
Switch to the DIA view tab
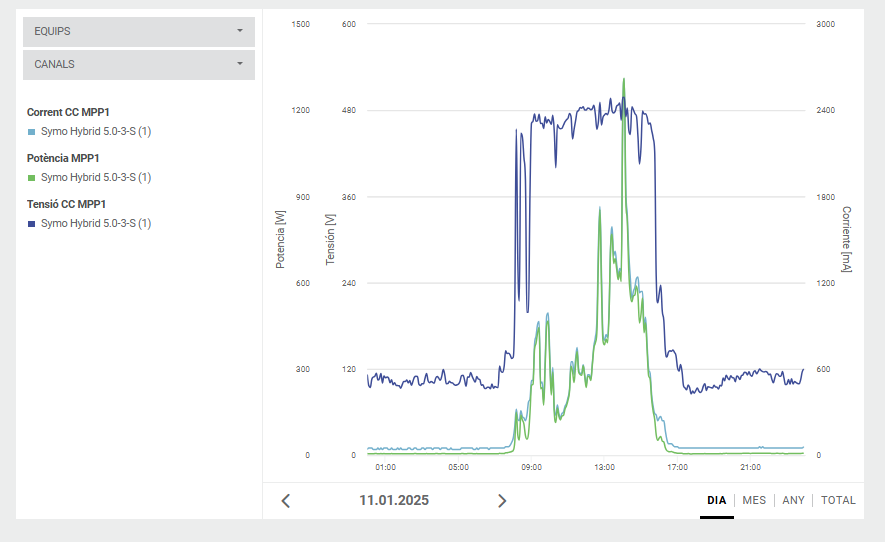tap(716, 500)
